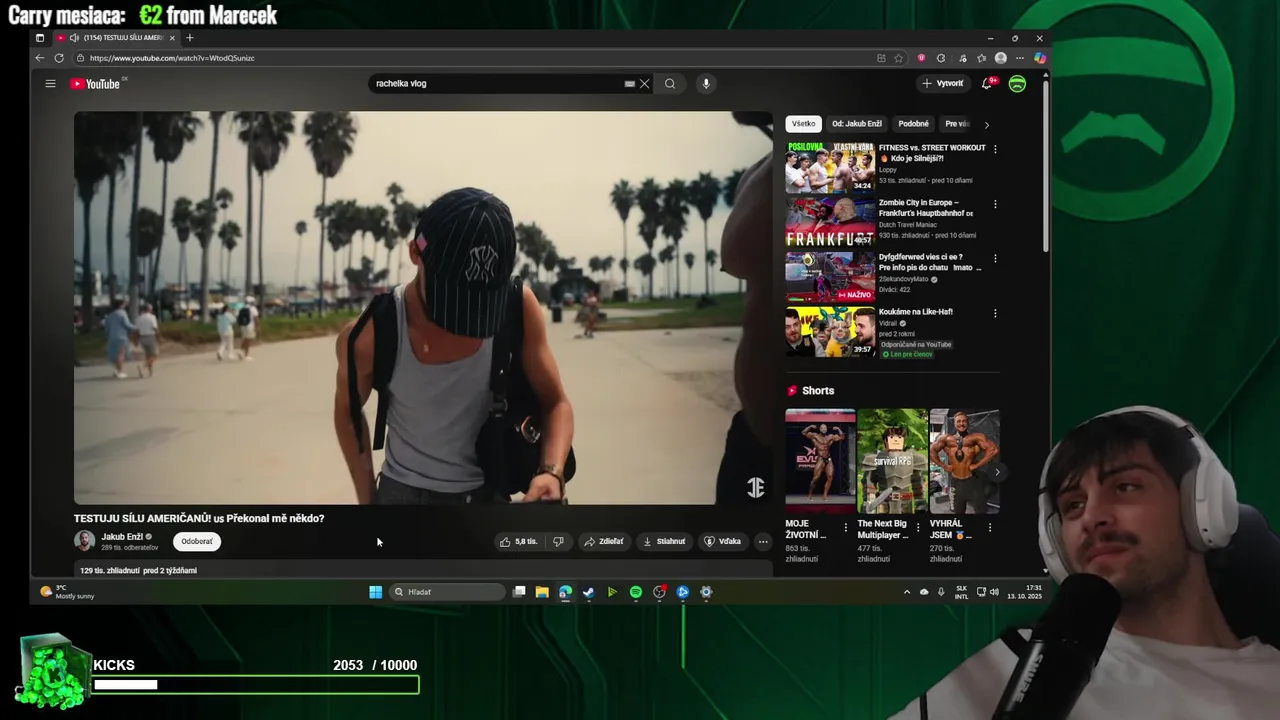Open options menu for FITNESS vs. STREET WORKOUT
This screenshot has height=720, width=1280.
[995, 149]
